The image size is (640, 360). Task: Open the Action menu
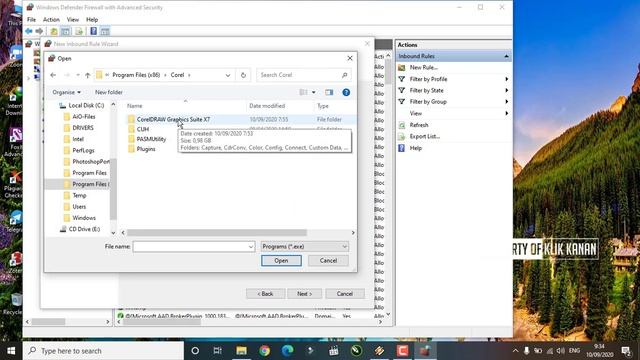click(x=51, y=20)
